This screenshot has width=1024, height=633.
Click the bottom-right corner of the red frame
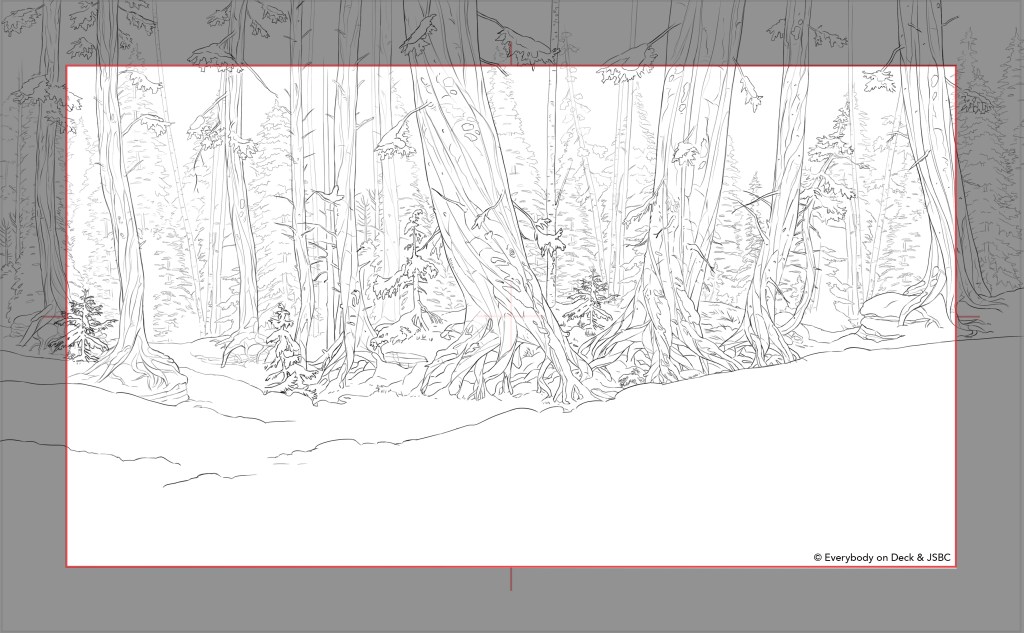pyautogui.click(x=956, y=567)
